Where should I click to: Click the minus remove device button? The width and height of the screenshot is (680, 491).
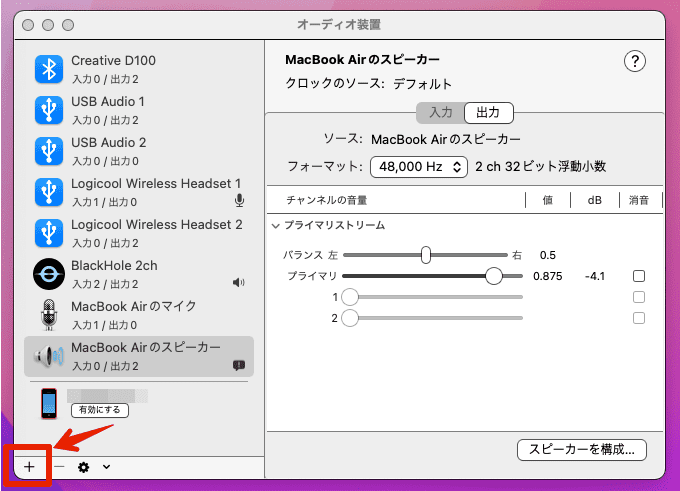[59, 467]
